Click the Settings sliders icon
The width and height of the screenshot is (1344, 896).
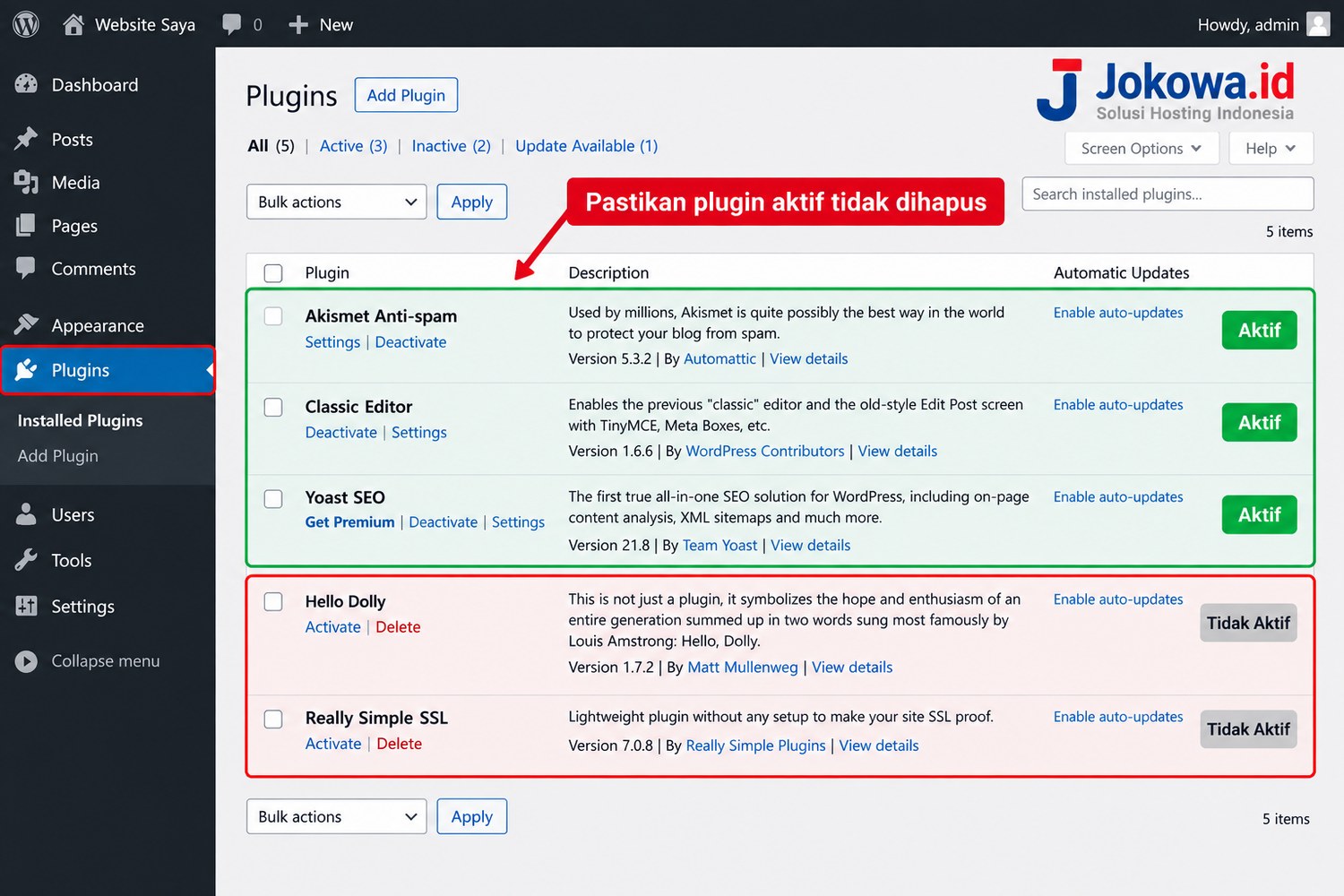pyautogui.click(x=27, y=606)
